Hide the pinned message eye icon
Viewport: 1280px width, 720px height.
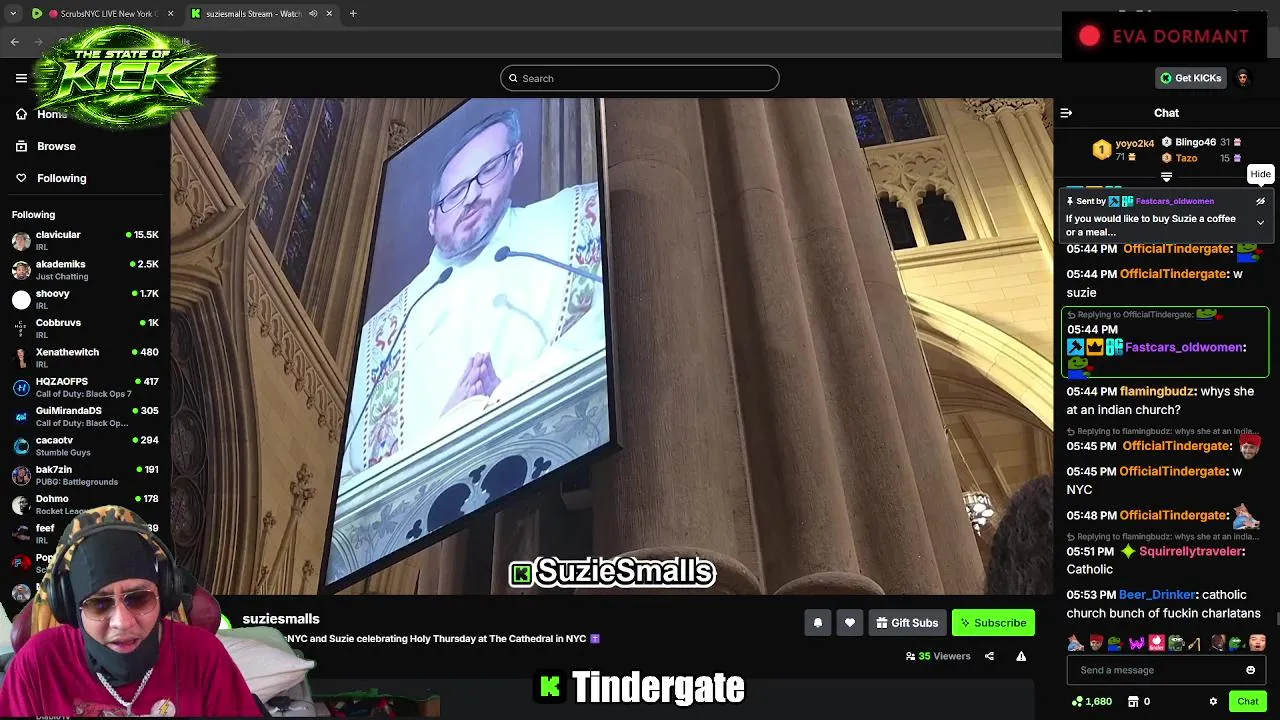[1260, 201]
